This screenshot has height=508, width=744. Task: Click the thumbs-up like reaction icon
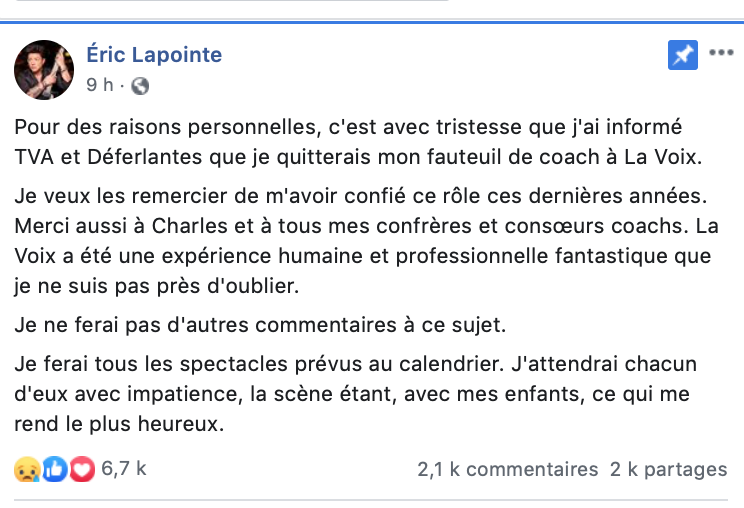tap(55, 469)
